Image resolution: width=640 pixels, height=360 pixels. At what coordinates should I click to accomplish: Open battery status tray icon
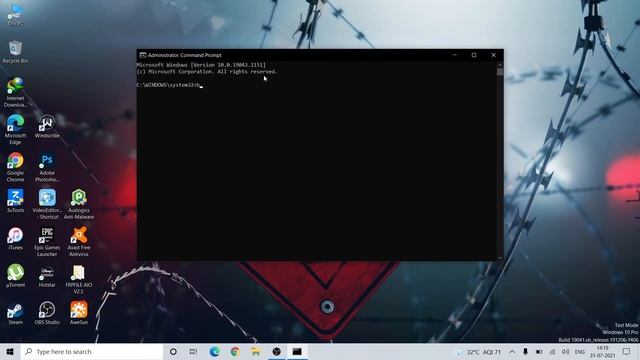pyautogui.click(x=539, y=352)
